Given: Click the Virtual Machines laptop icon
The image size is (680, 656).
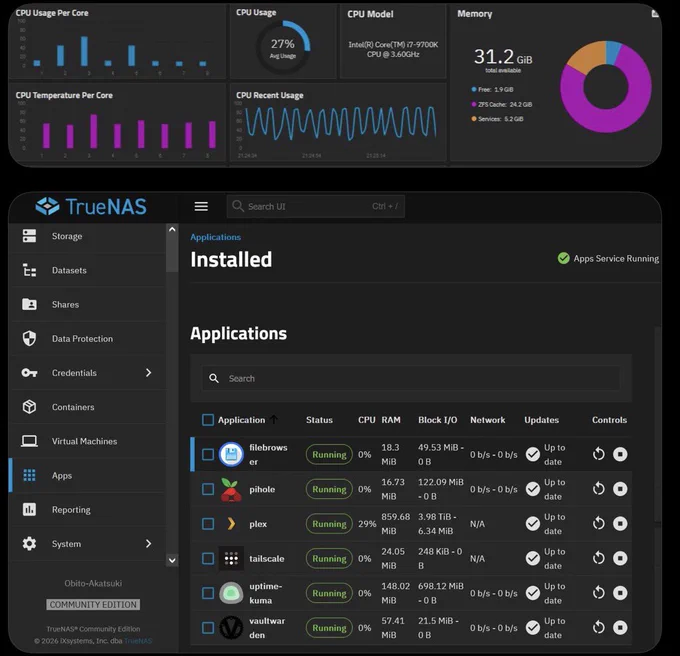Looking at the screenshot, I should pos(29,441).
